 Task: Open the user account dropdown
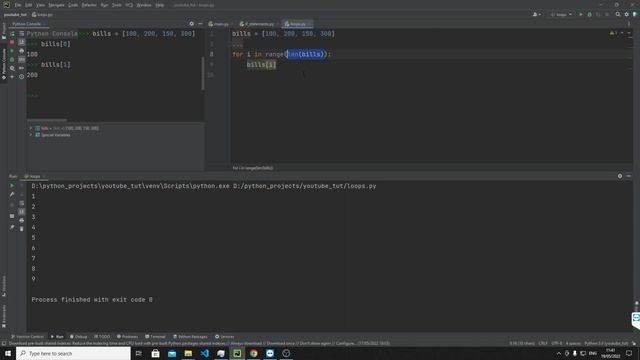click(x=537, y=15)
